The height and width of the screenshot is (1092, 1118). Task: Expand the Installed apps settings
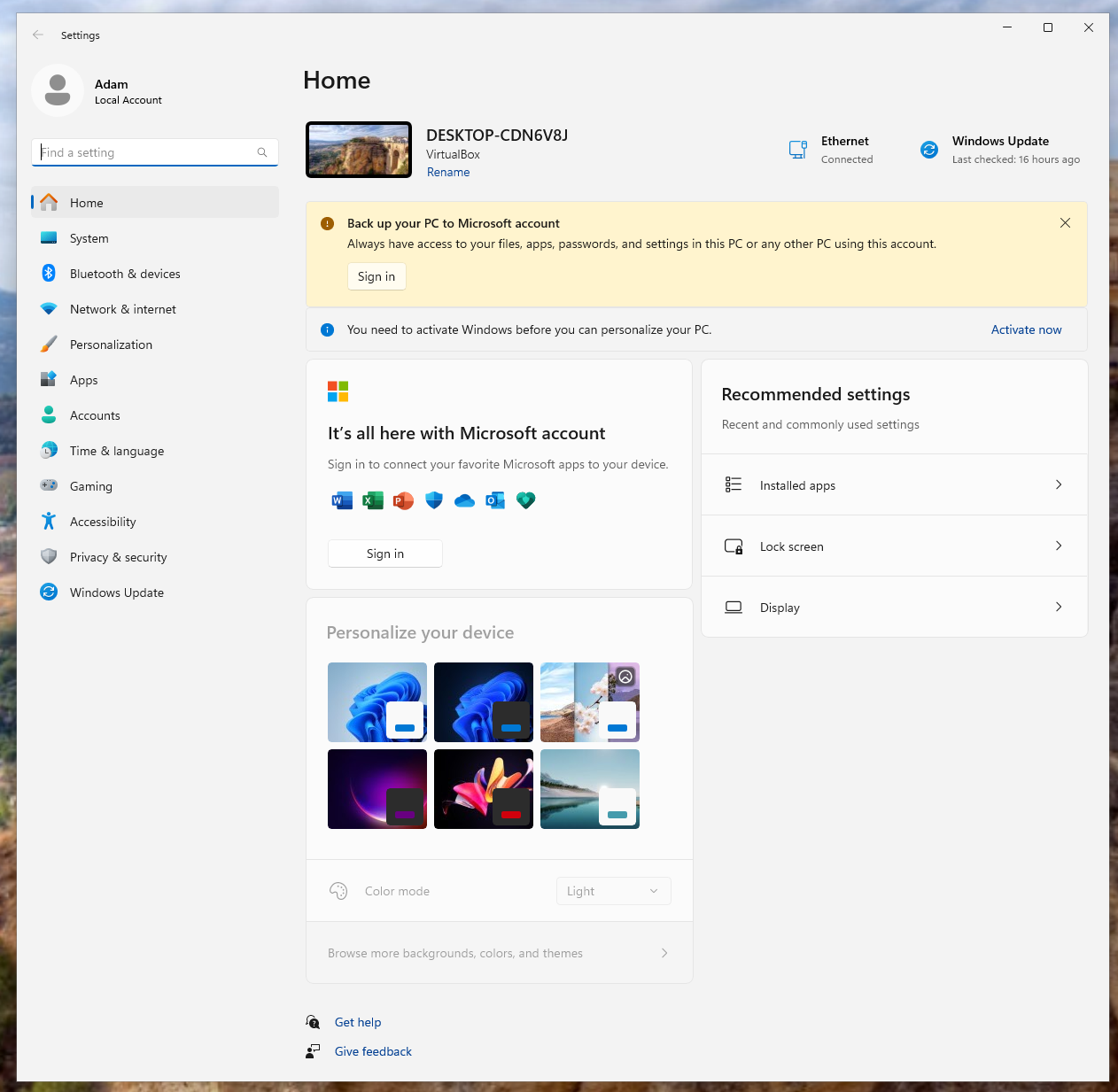(894, 484)
